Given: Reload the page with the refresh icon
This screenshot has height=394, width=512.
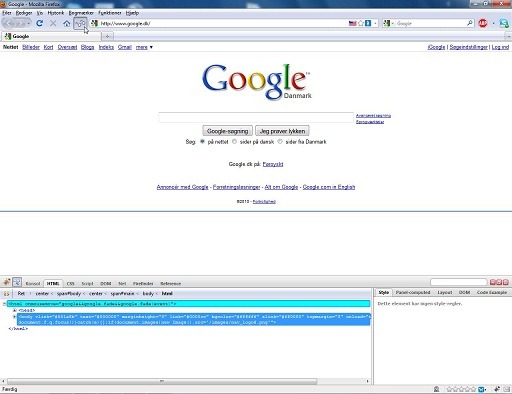Looking at the screenshot, I should pos(40,23).
